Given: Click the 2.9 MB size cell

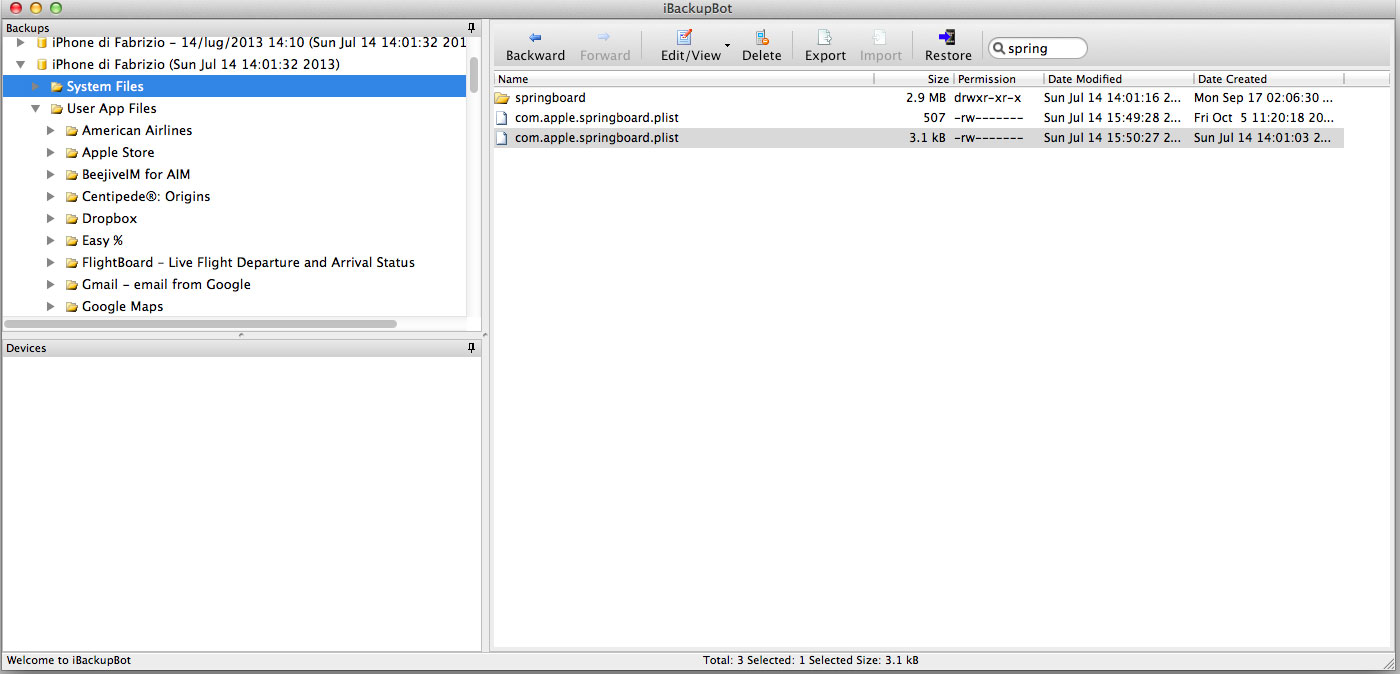Looking at the screenshot, I should 926,98.
